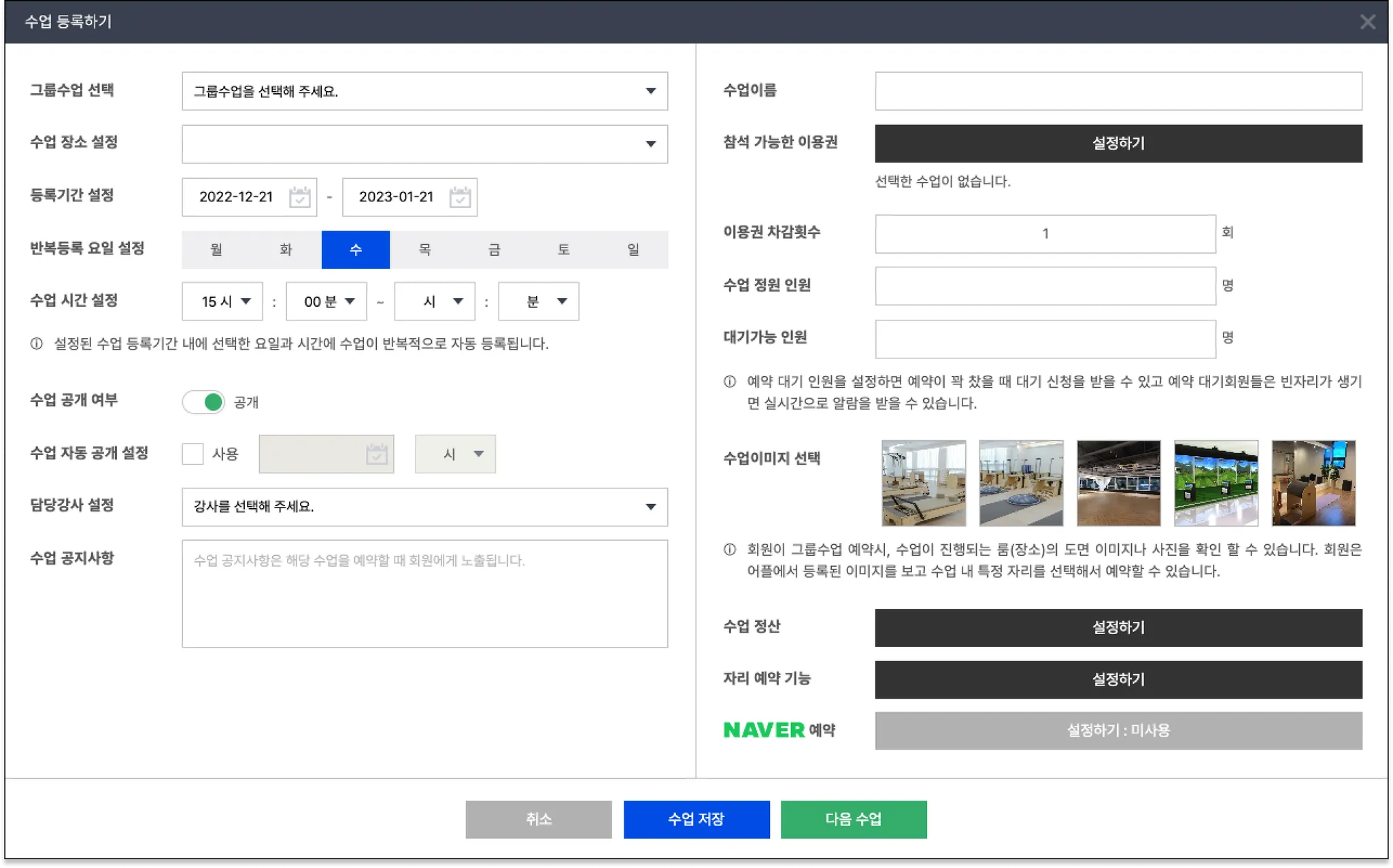Select the screen golf room thumbnail
Screen dimensions: 1393x868
click(x=1215, y=483)
